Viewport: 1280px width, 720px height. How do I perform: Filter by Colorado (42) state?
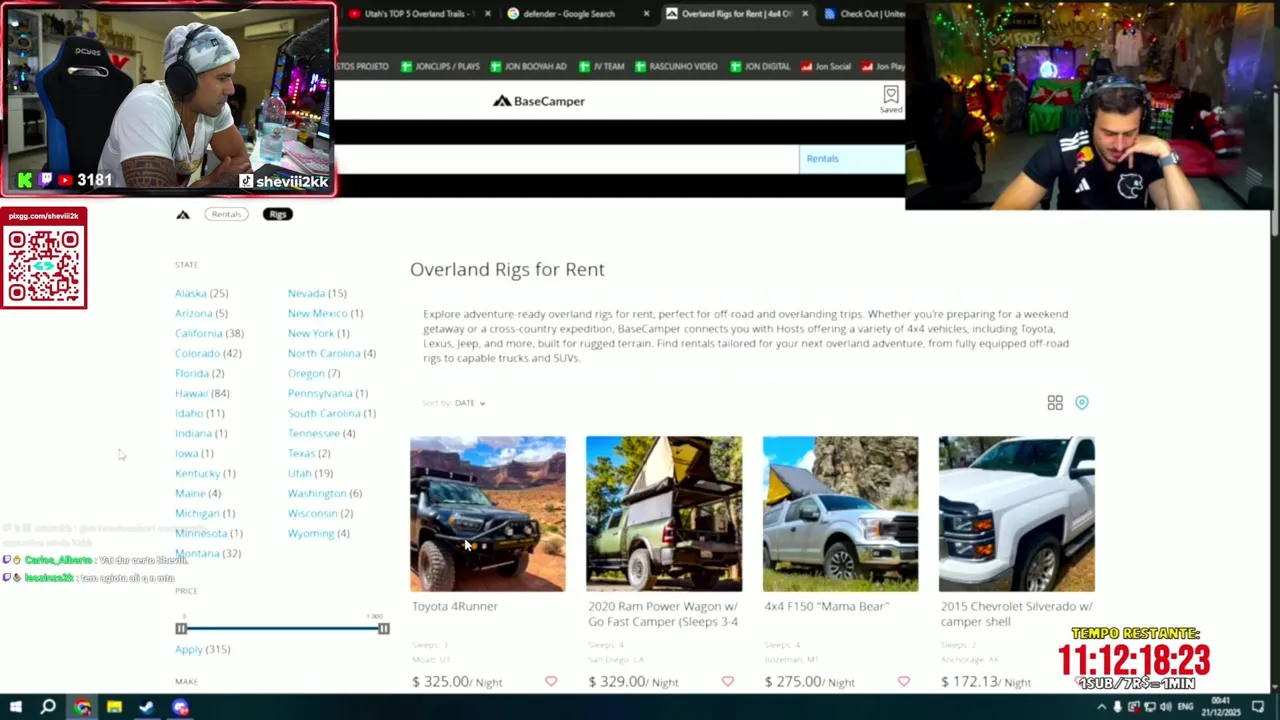208,353
